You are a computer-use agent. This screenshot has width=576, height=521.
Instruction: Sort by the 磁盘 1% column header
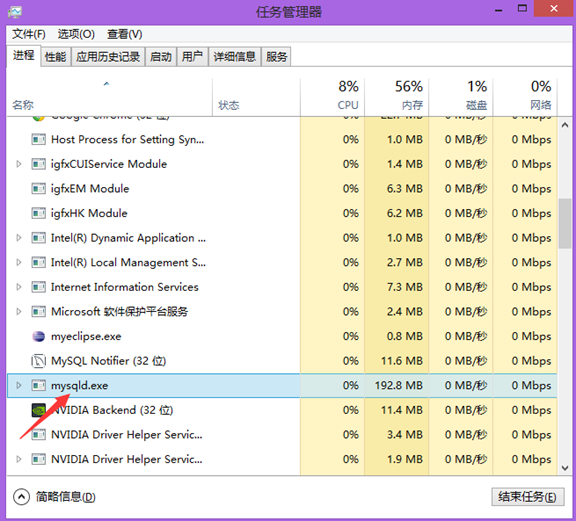coord(461,97)
